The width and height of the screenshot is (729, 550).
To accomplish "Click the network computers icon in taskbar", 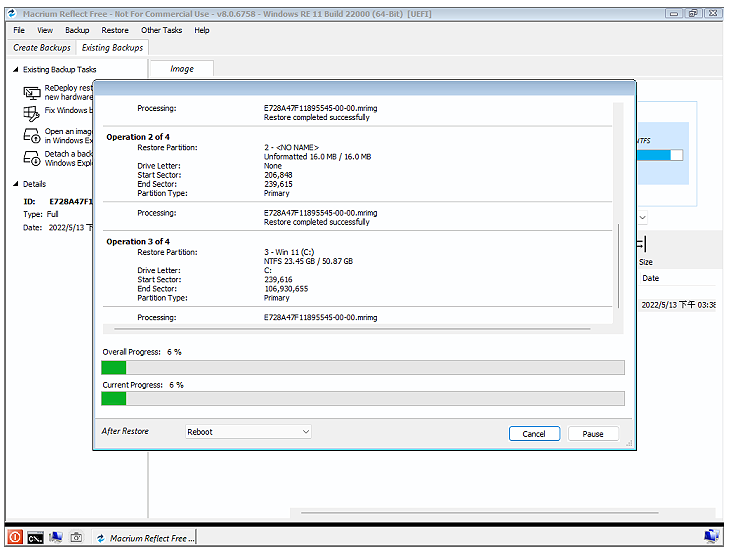I will [56, 537].
